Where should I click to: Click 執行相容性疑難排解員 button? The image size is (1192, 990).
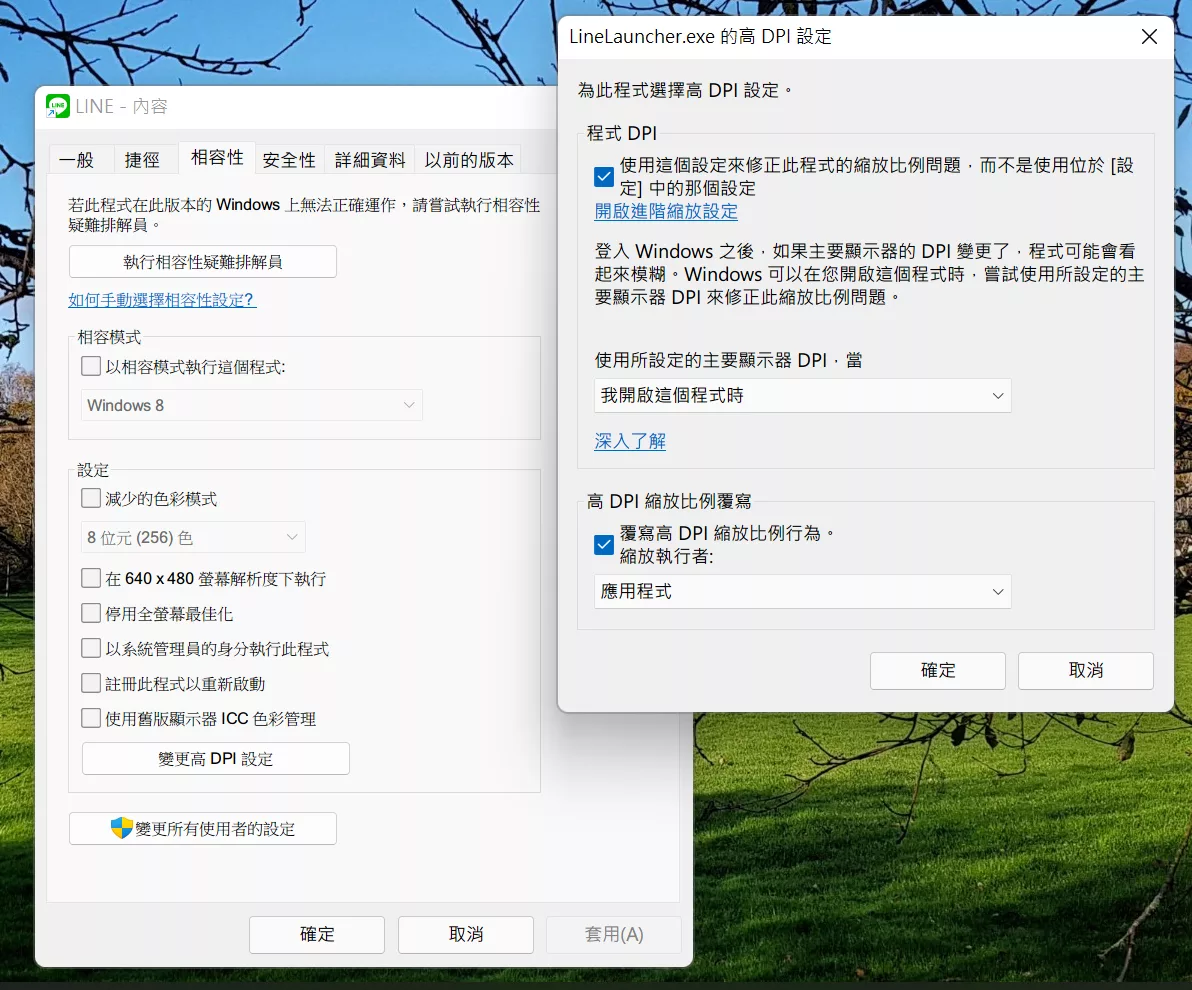click(x=203, y=262)
